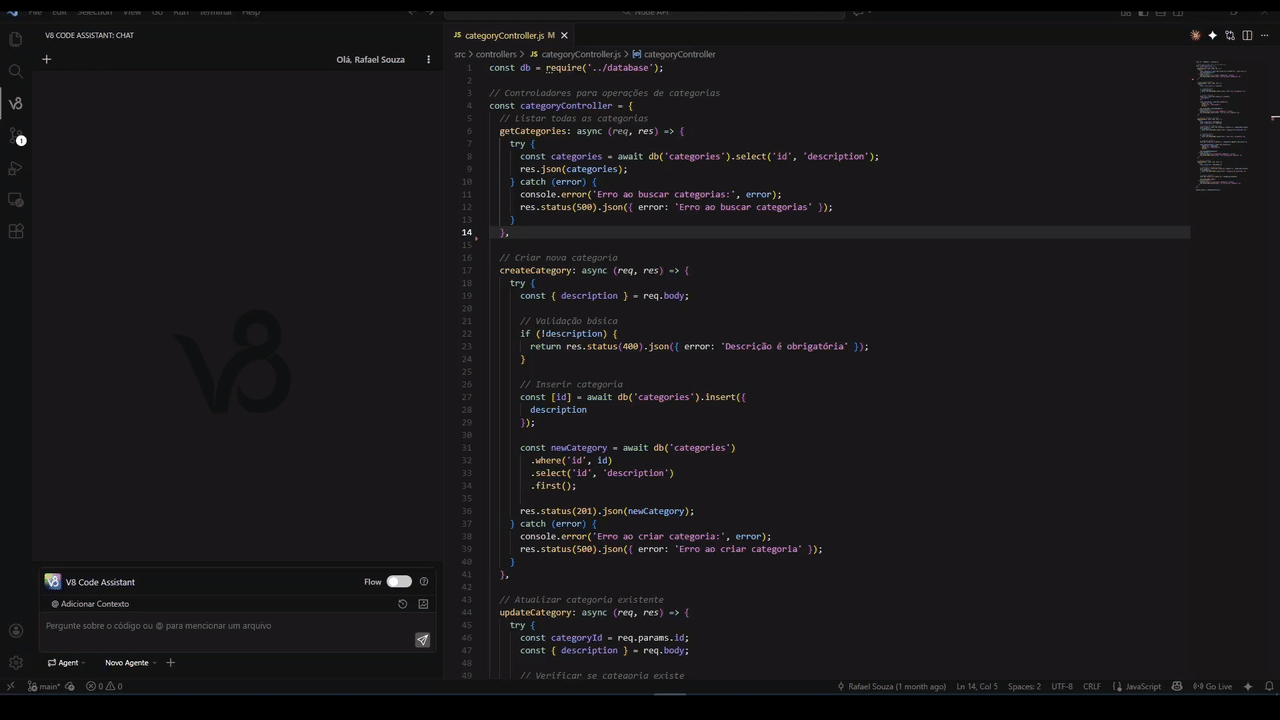
Task: Open errors and warnings count in status bar
Action: pos(104,686)
